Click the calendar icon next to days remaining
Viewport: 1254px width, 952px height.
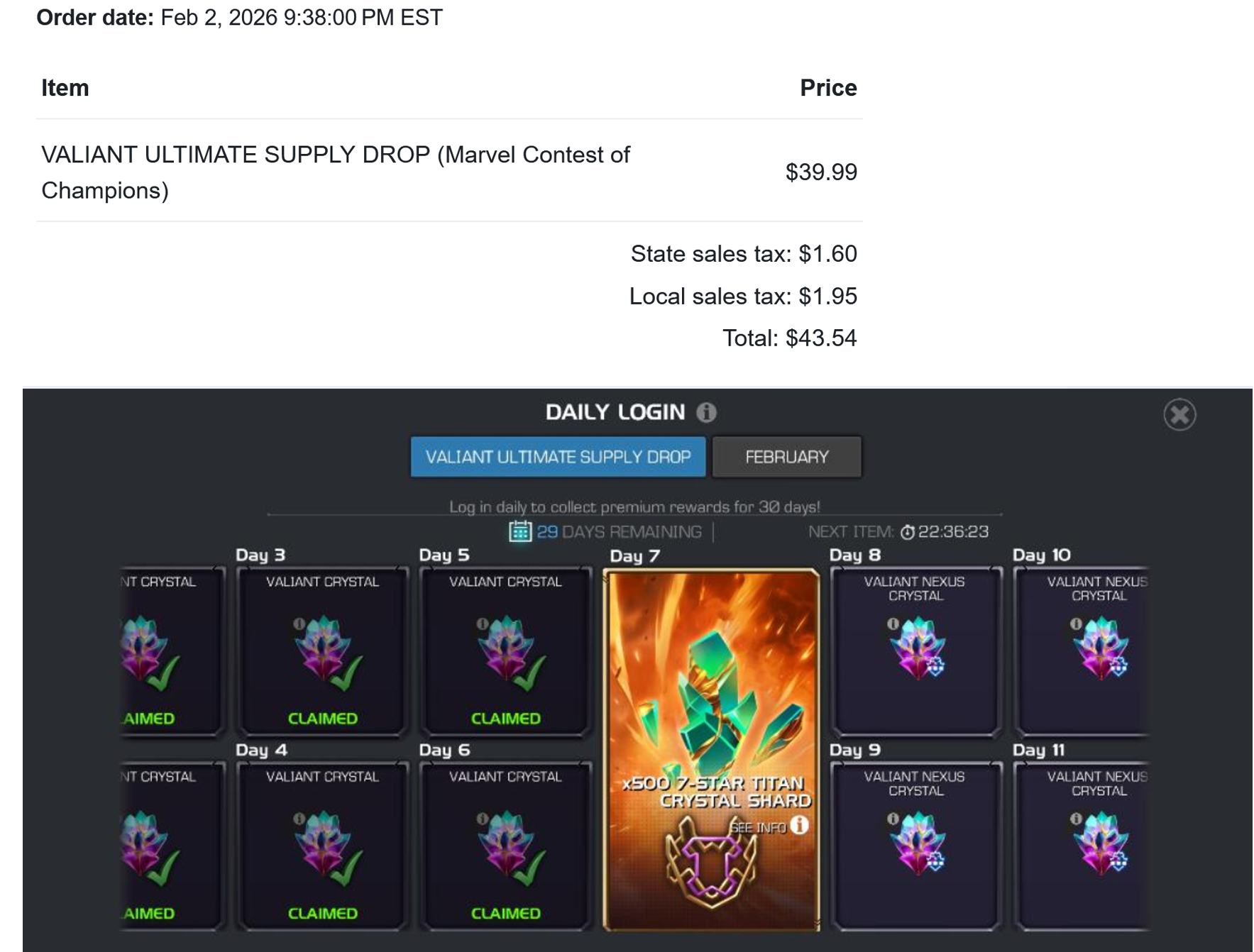click(520, 531)
